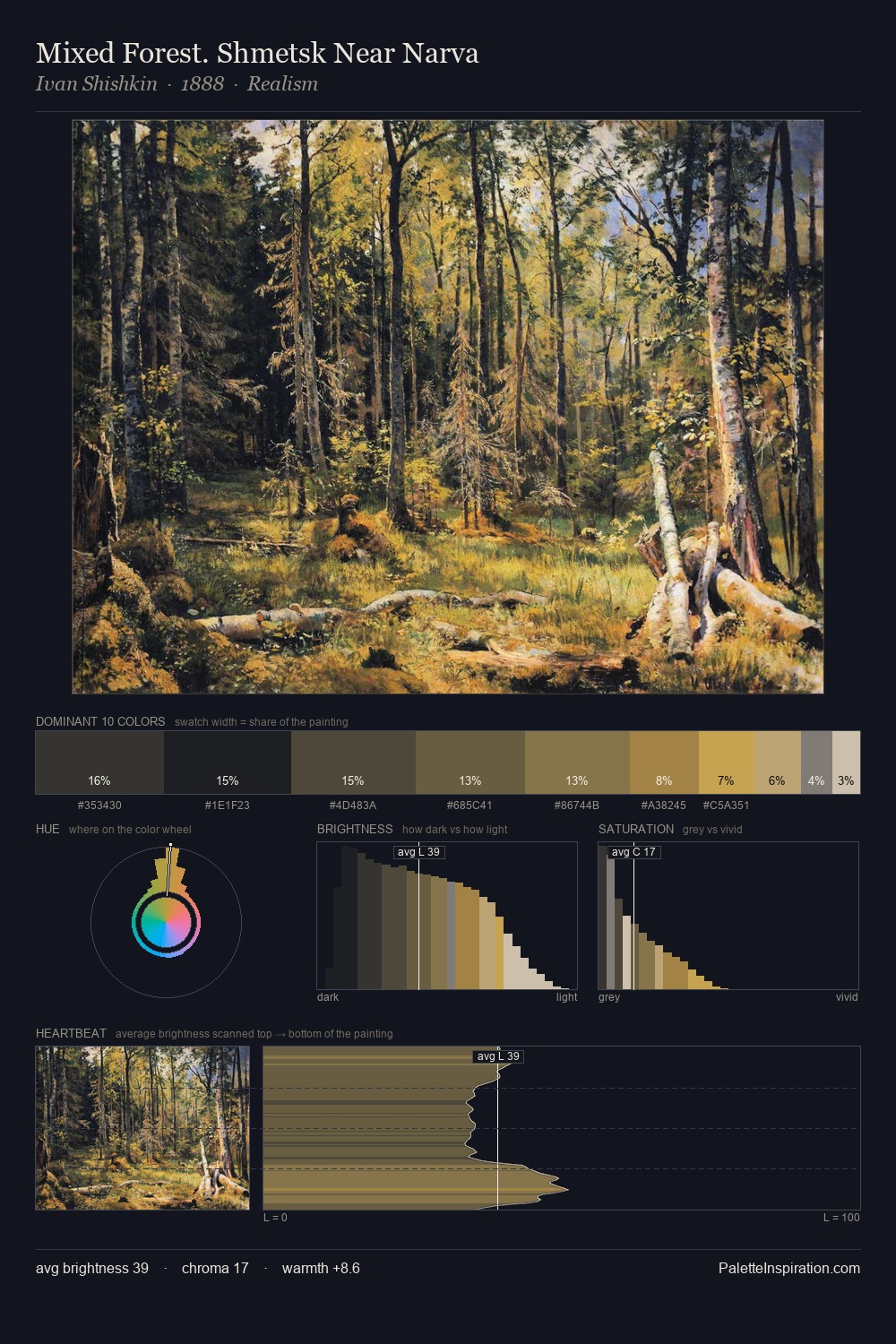Viewport: 896px width, 1344px height.
Task: Click the 'HUE' section heading
Action: [x=47, y=830]
